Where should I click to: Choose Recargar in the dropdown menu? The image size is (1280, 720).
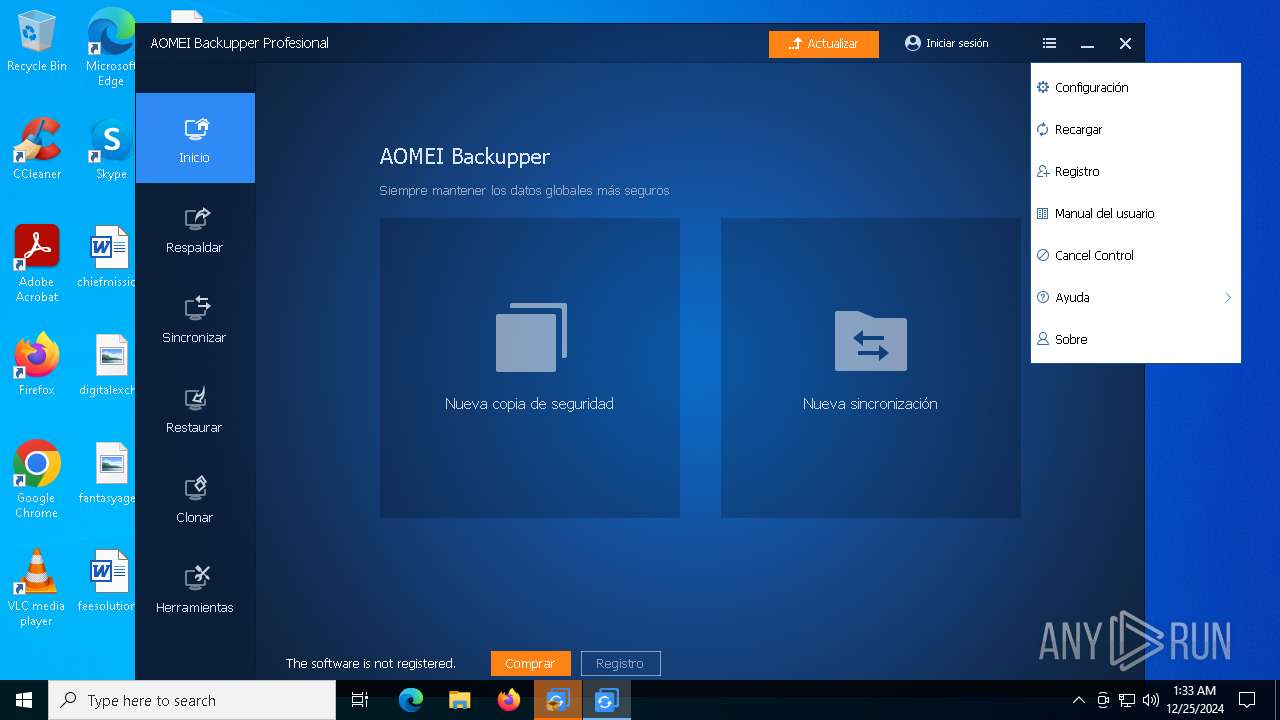[1136, 130]
